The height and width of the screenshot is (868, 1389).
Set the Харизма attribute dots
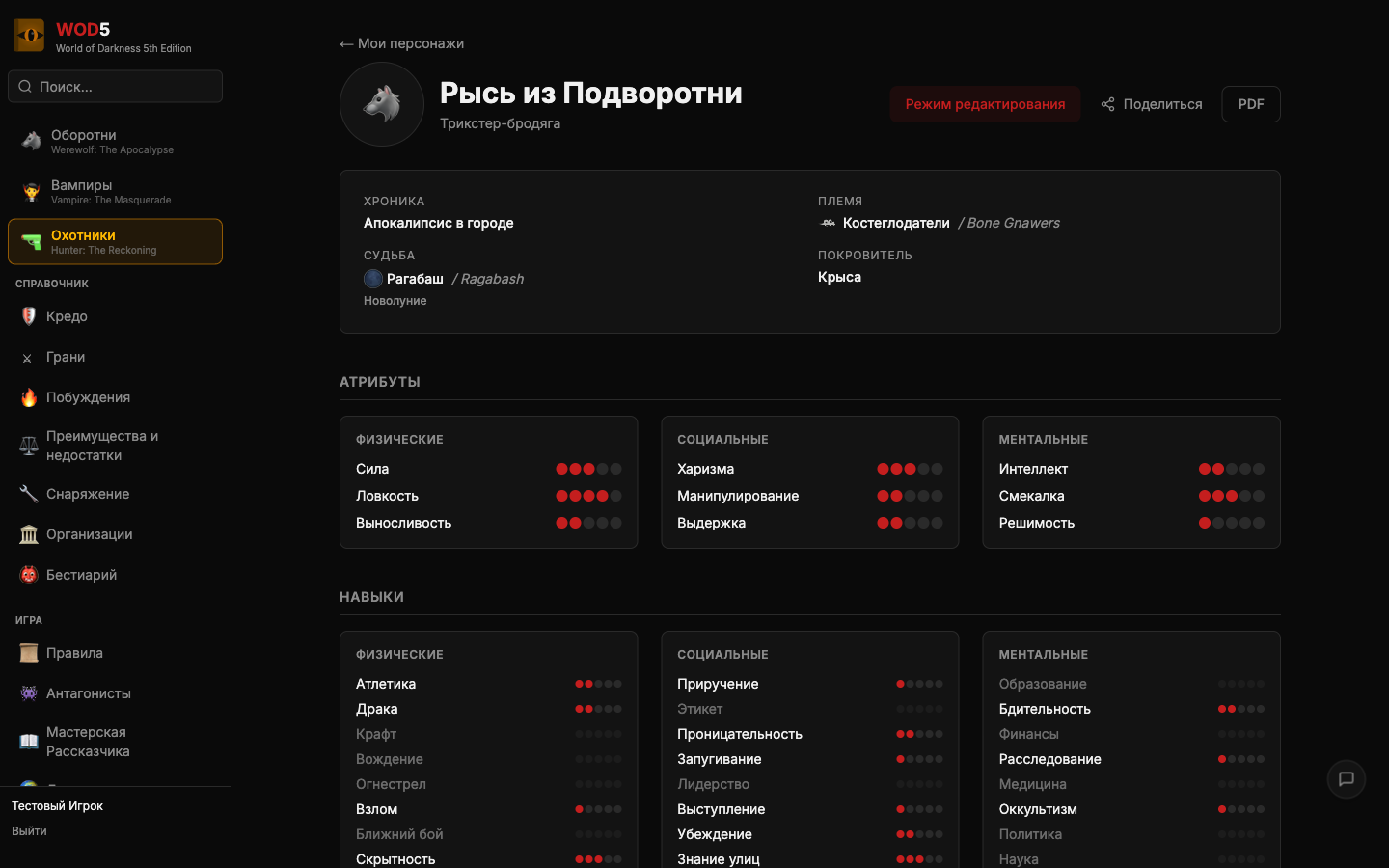[910, 469]
